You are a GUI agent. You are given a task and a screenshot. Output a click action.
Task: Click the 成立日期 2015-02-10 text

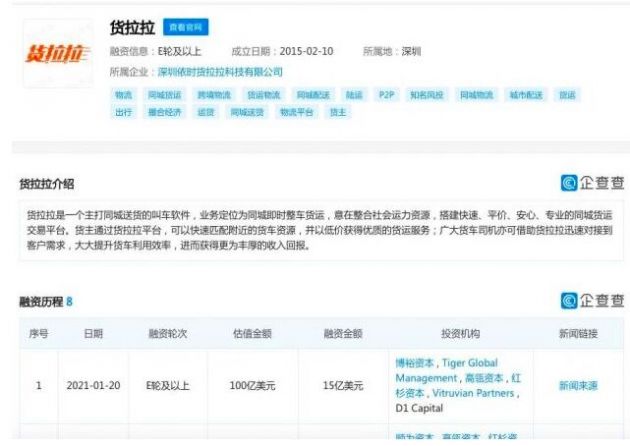coord(282,51)
